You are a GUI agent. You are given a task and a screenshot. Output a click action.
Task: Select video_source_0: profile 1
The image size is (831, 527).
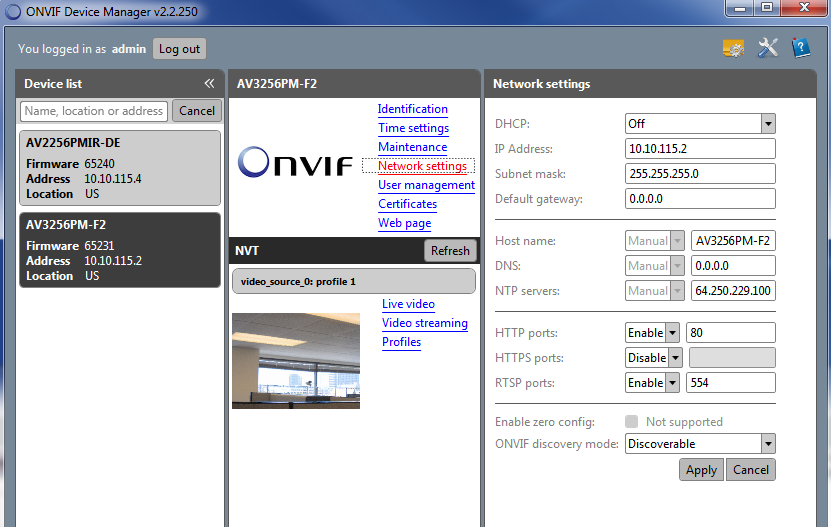[x=353, y=281]
